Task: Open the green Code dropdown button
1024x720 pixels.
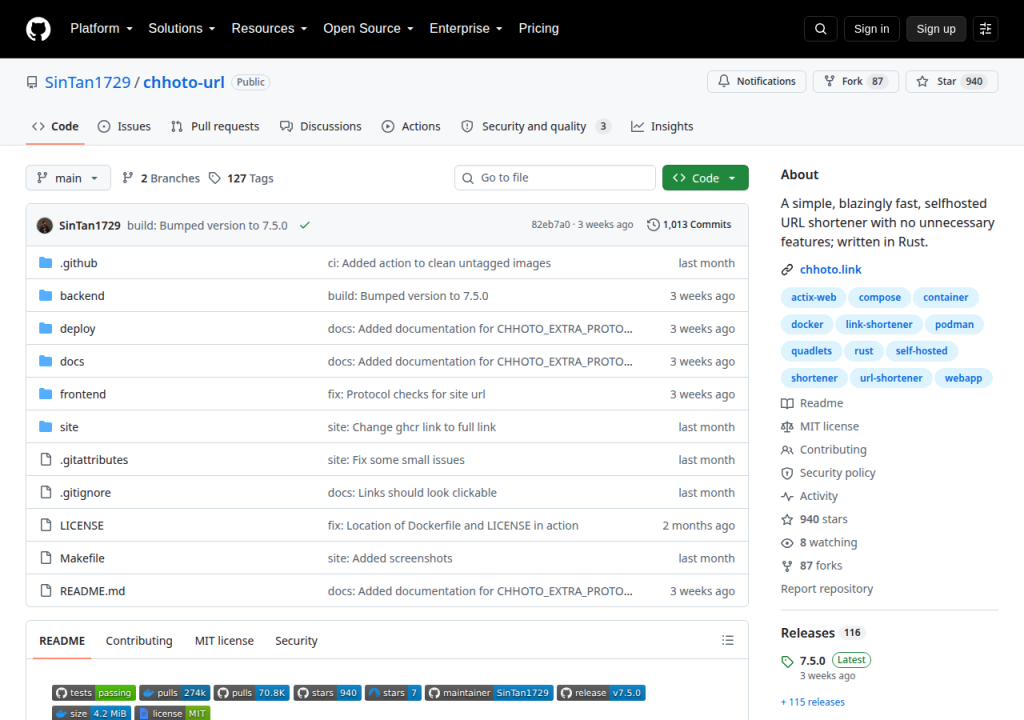Action: [705, 178]
